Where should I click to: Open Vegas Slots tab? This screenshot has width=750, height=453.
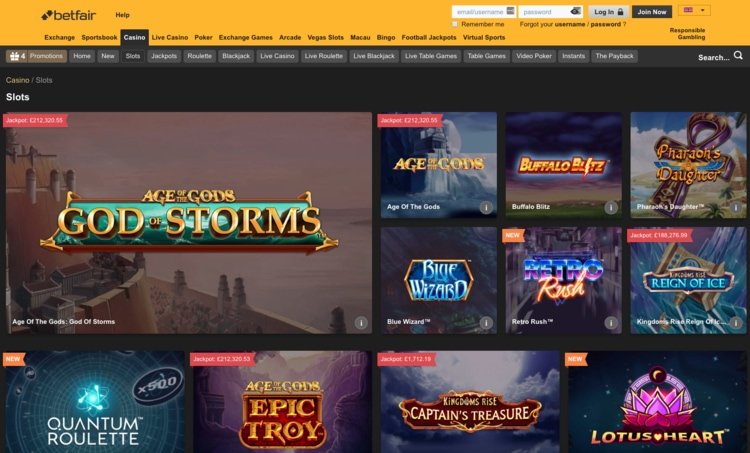(325, 37)
